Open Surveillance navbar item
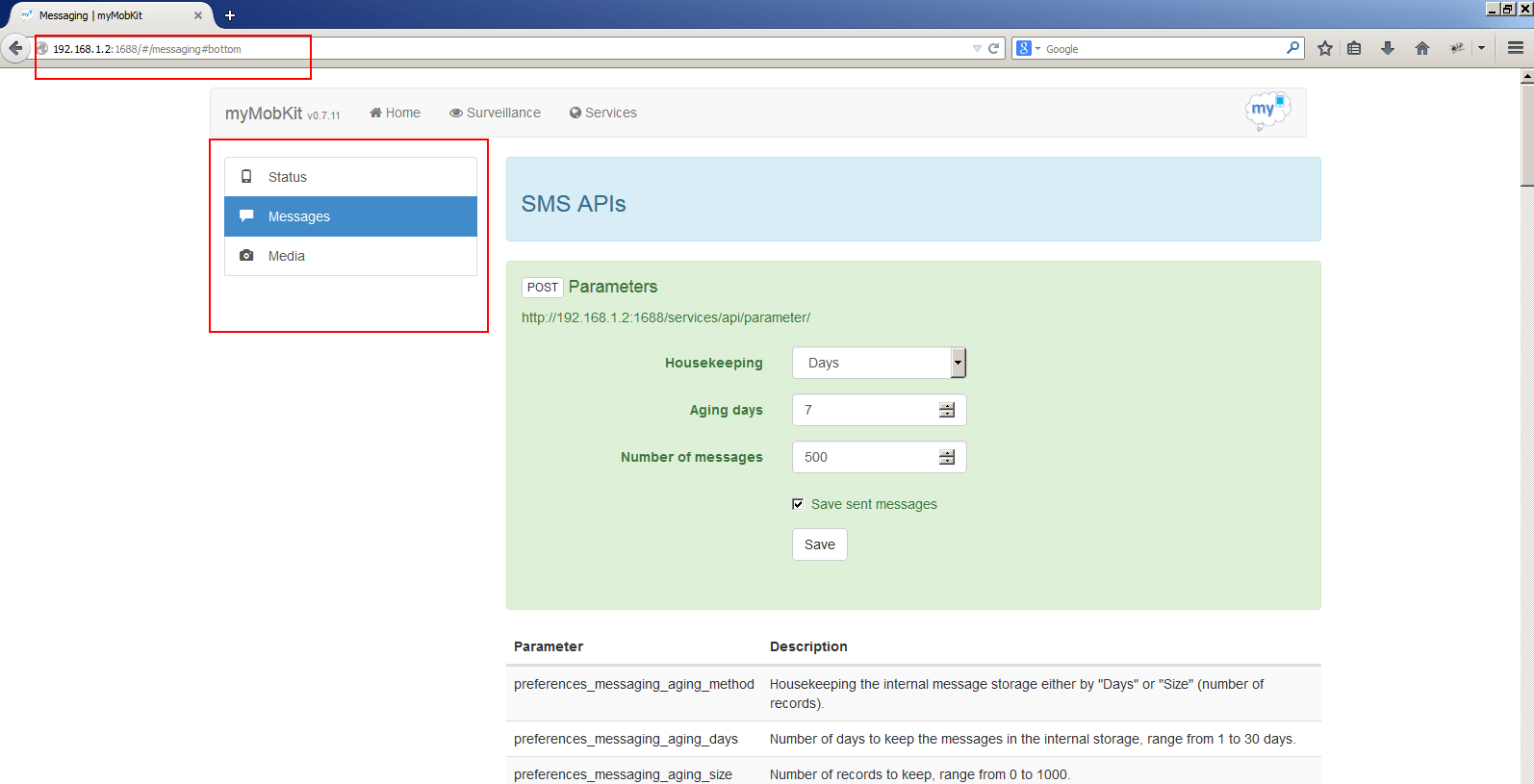1534x784 pixels. (x=495, y=113)
